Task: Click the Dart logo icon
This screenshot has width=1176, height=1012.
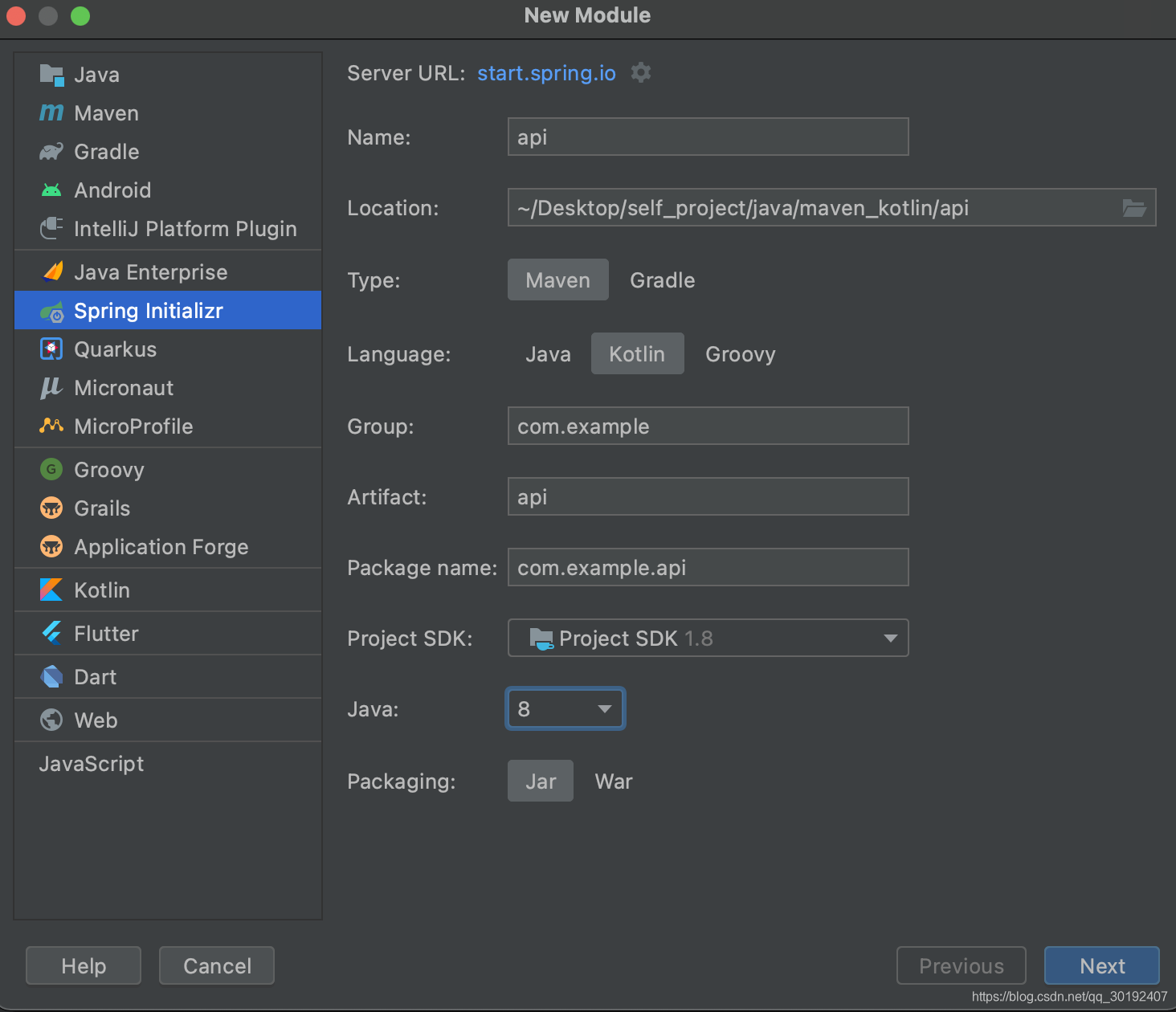Action: [x=51, y=677]
